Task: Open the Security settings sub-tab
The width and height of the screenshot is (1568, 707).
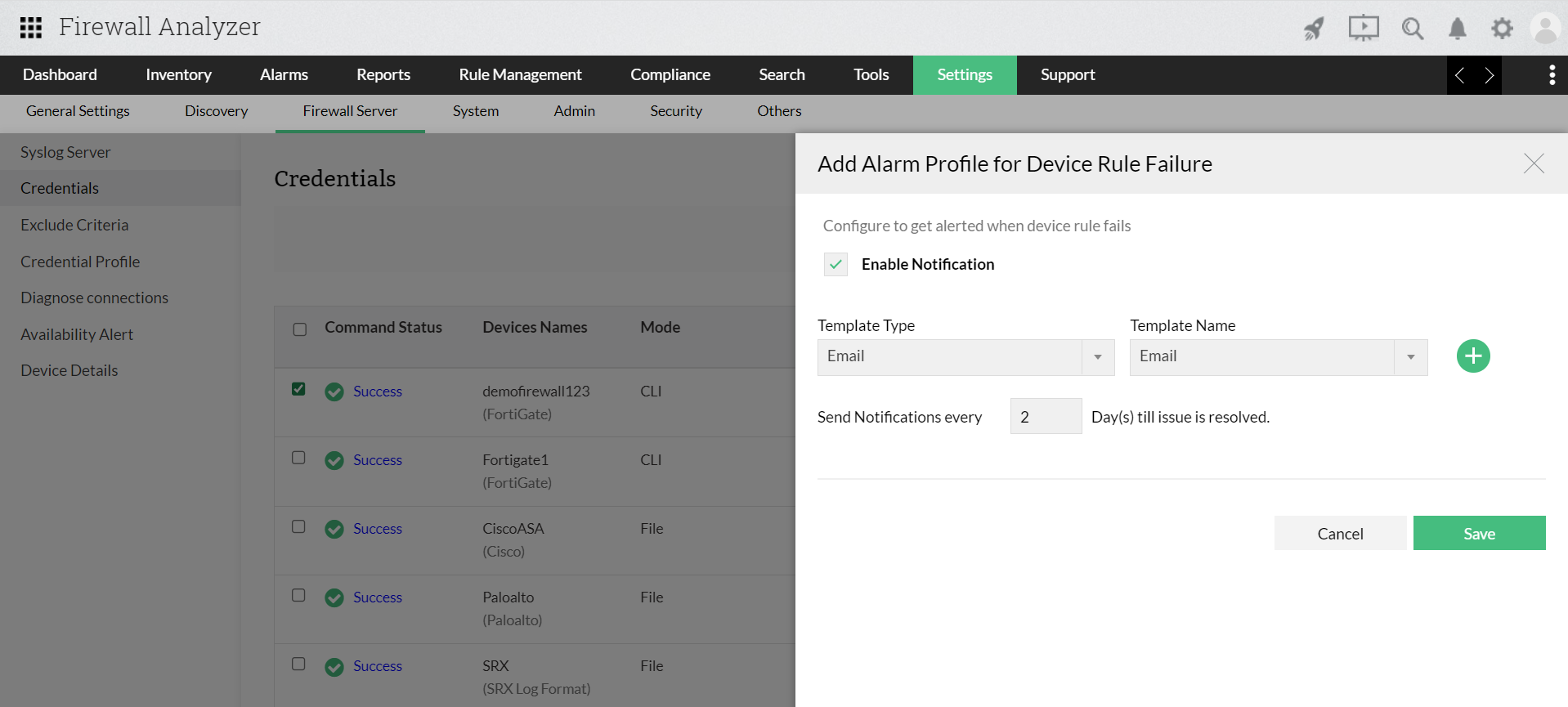Action: click(x=675, y=111)
